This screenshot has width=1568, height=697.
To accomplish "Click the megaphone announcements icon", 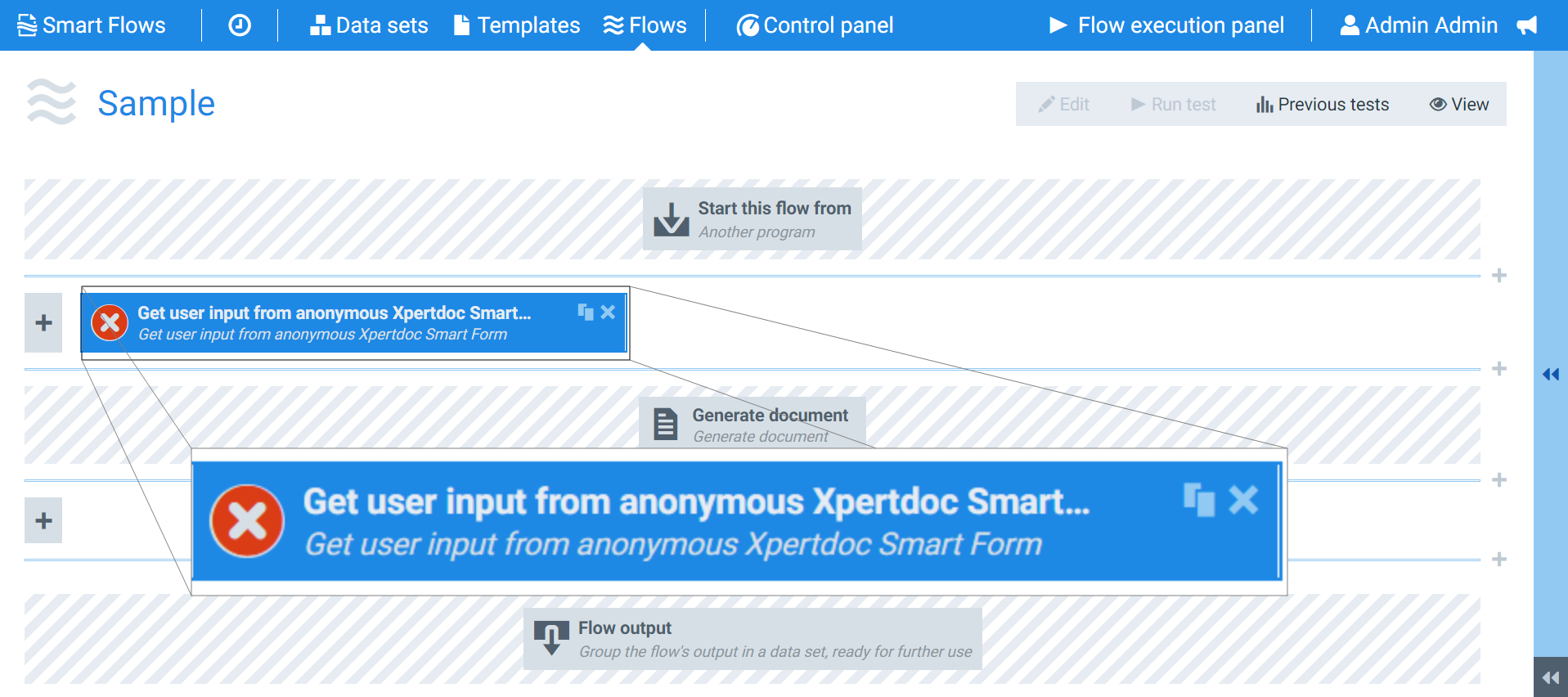I will [x=1526, y=25].
